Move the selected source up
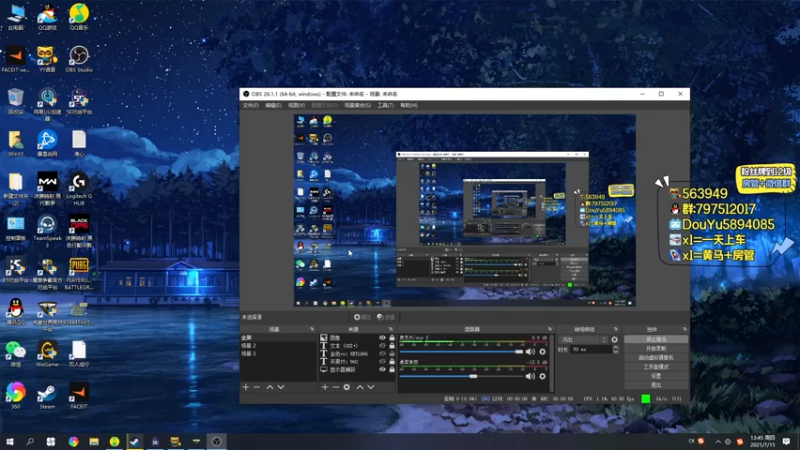The image size is (800, 450). tap(360, 387)
